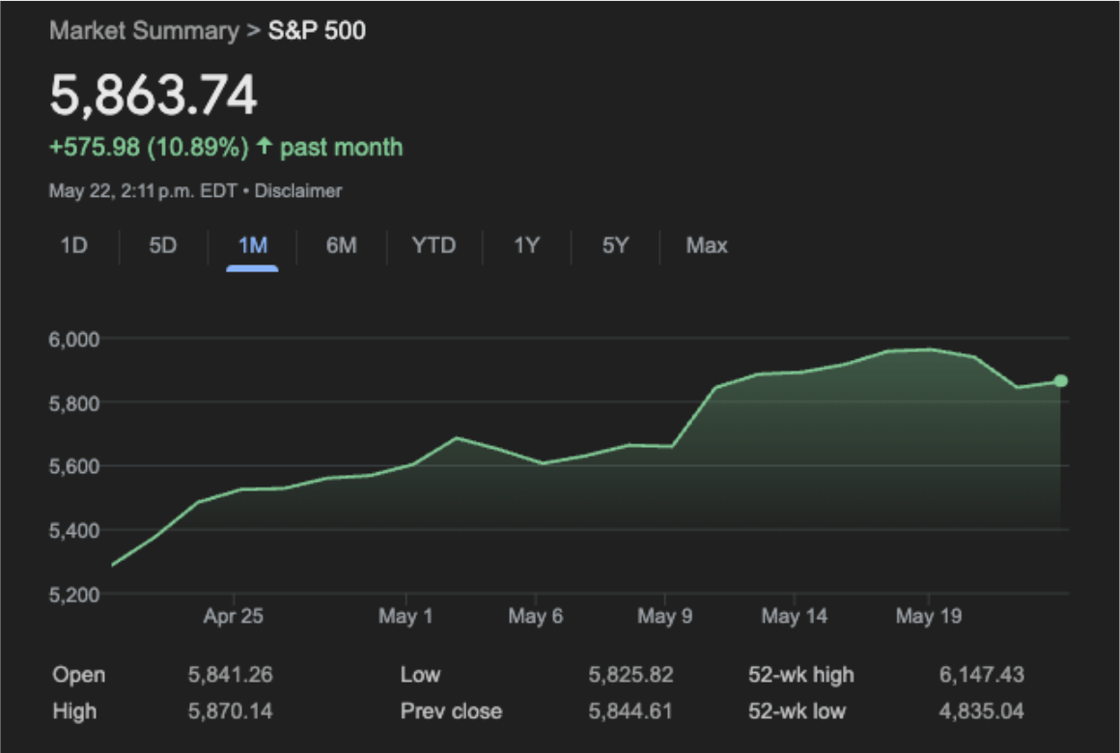Click the Apr 25 date label

pyautogui.click(x=233, y=616)
